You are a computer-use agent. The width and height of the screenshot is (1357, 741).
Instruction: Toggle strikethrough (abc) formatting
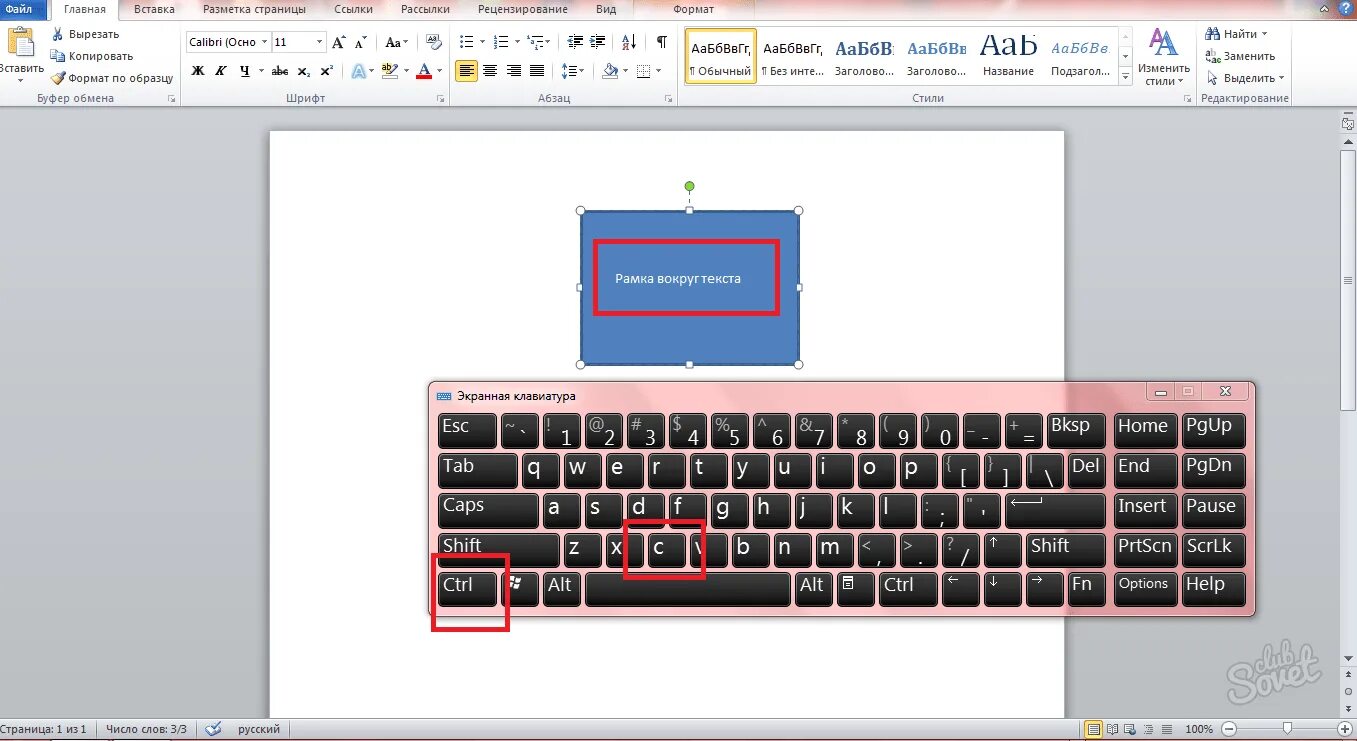[280, 71]
